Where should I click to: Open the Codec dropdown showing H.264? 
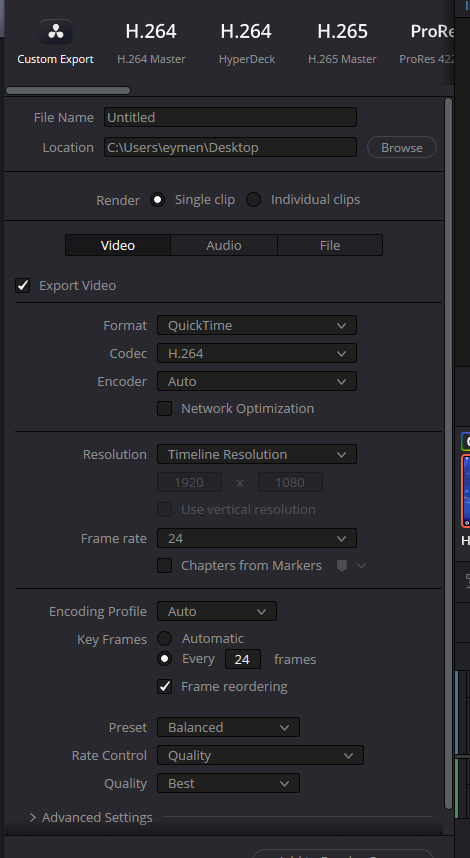(x=257, y=353)
